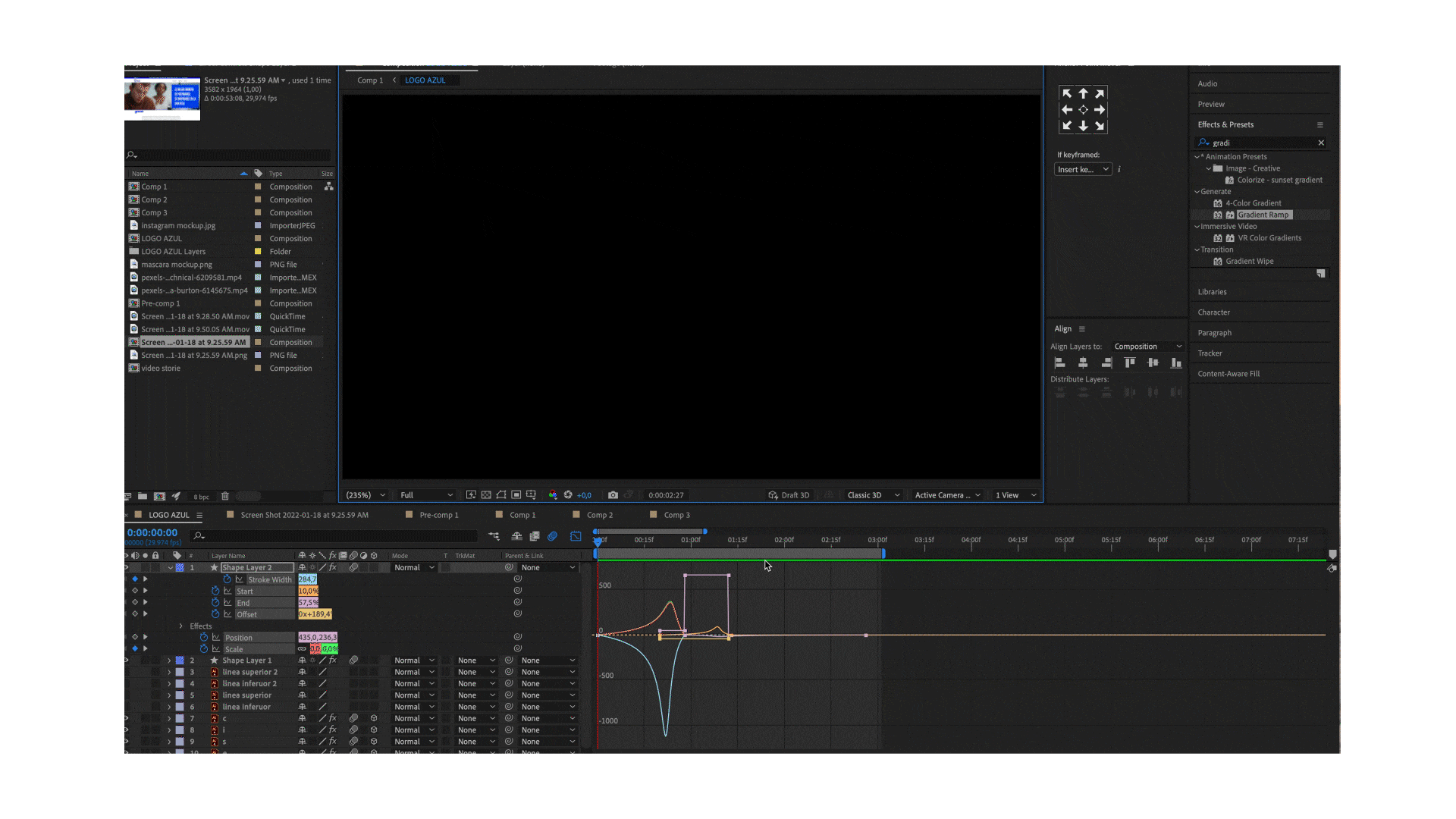The image size is (1456, 819).
Task: Click the Graph Editor toggle icon
Action: click(x=576, y=536)
